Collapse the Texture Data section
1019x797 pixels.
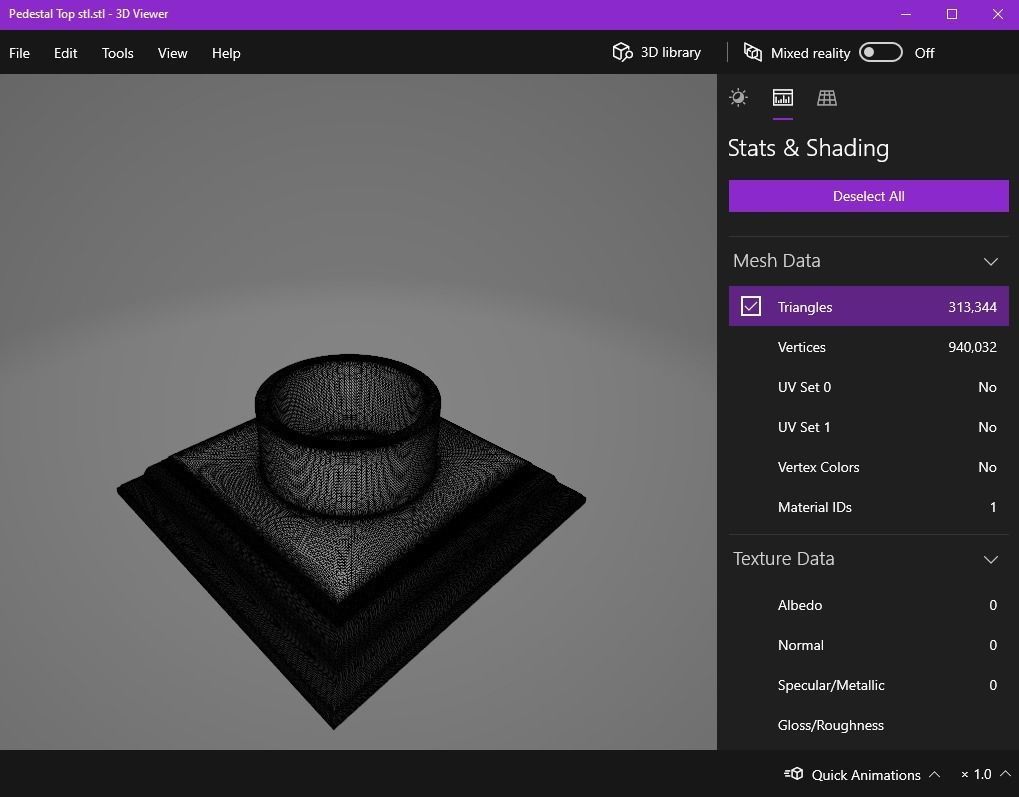990,559
